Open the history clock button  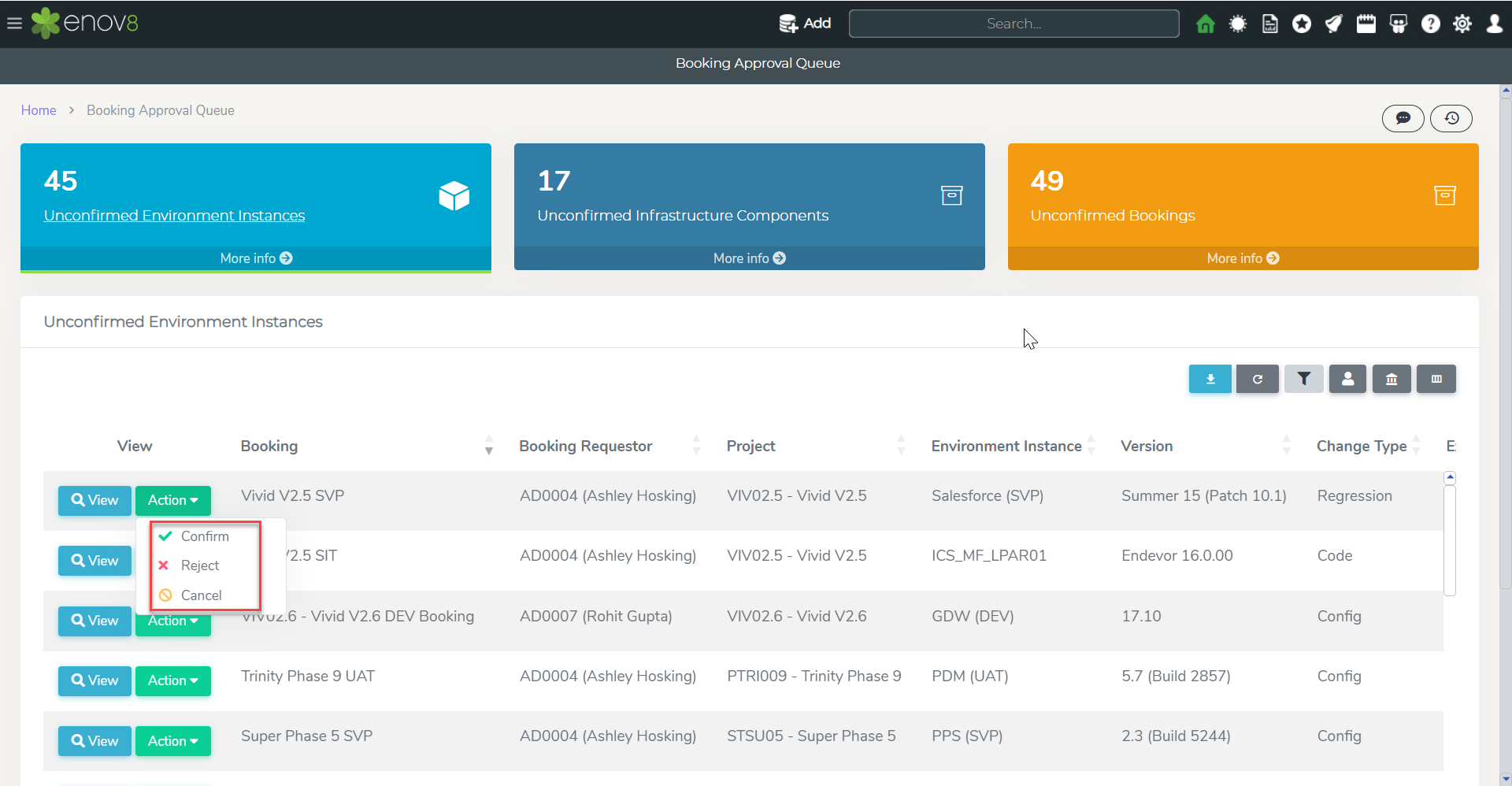click(1451, 118)
